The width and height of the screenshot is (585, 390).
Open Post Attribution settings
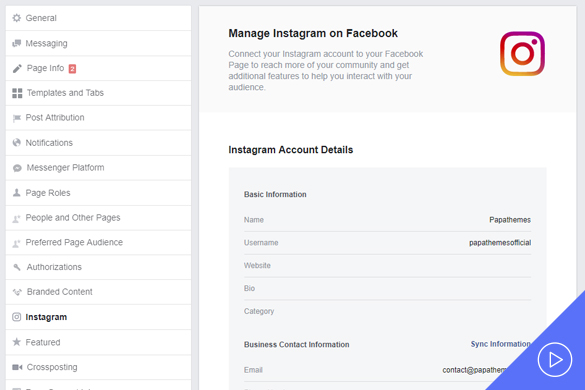[x=98, y=118]
